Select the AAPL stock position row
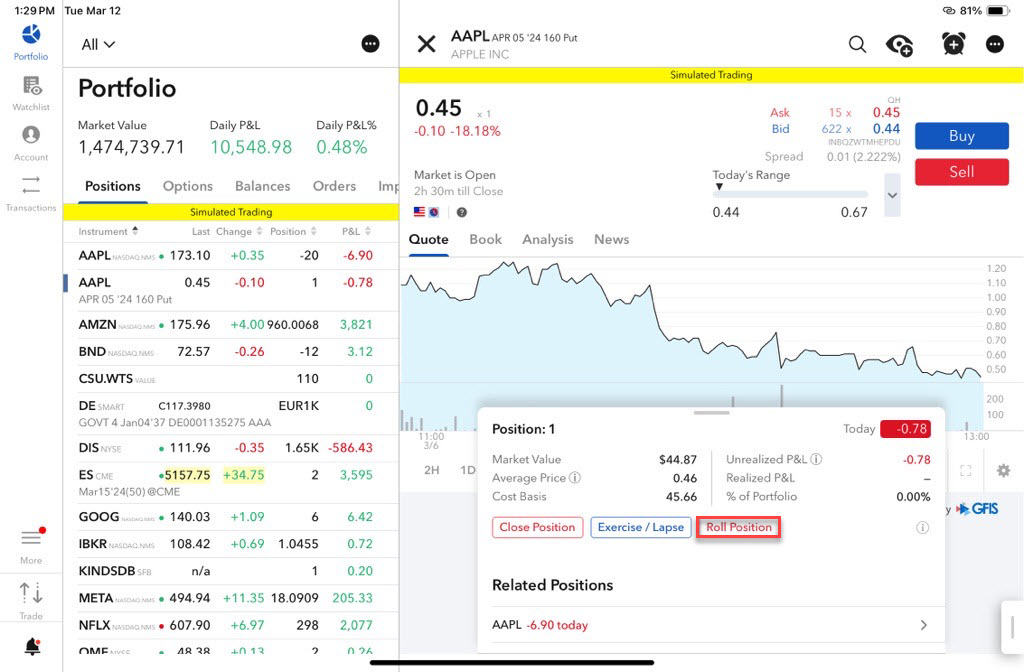Image resolution: width=1024 pixels, height=672 pixels. pos(231,255)
